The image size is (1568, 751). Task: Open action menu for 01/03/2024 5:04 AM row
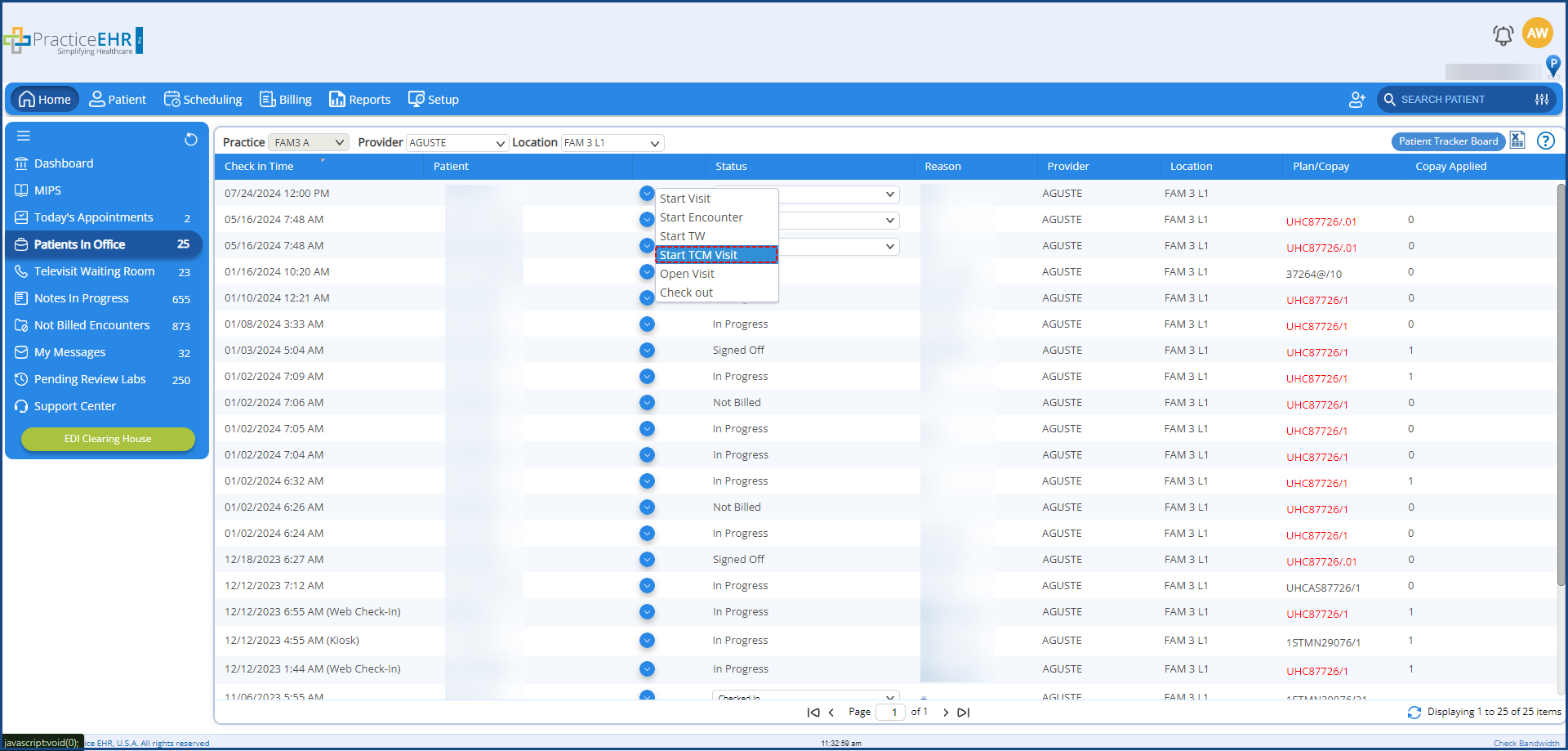point(647,351)
